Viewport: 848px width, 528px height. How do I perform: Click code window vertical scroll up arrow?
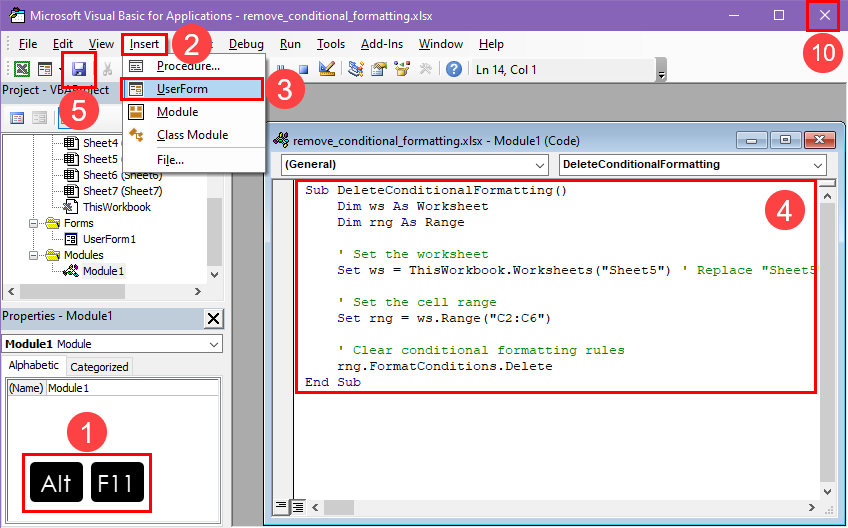tap(827, 196)
